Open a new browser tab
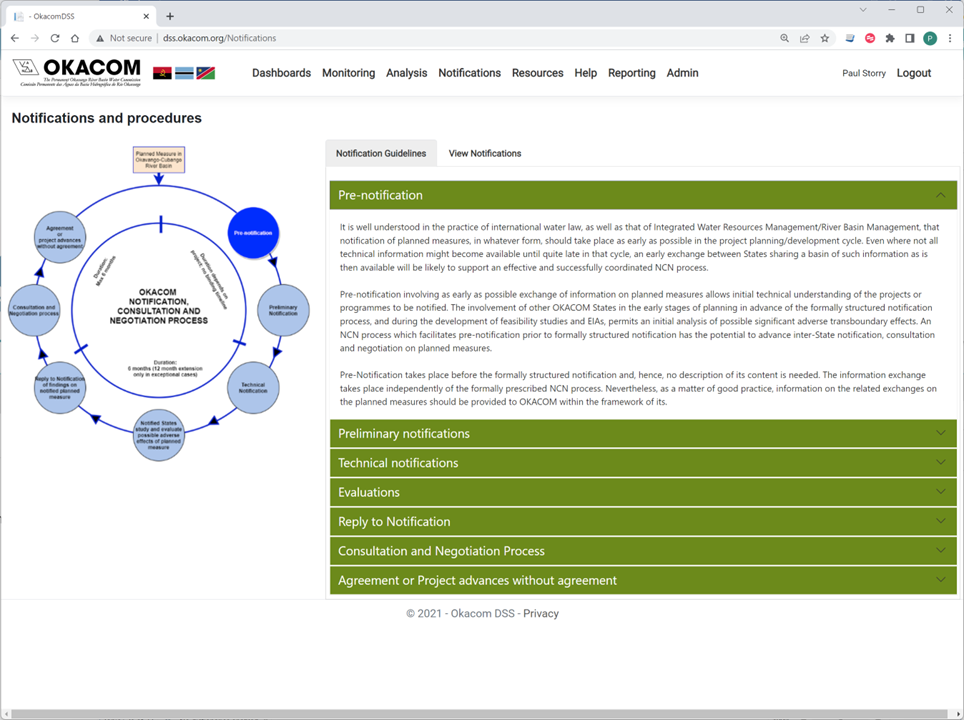Screen dimensions: 964x720 pyautogui.click(x=170, y=17)
